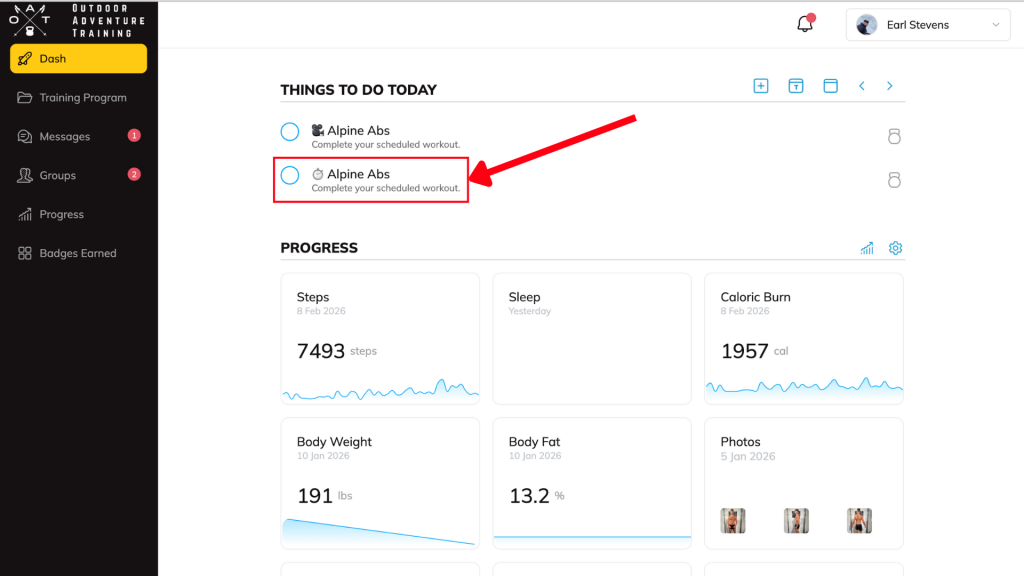Open Messages in the sidebar
The image size is (1024, 576).
(65, 137)
